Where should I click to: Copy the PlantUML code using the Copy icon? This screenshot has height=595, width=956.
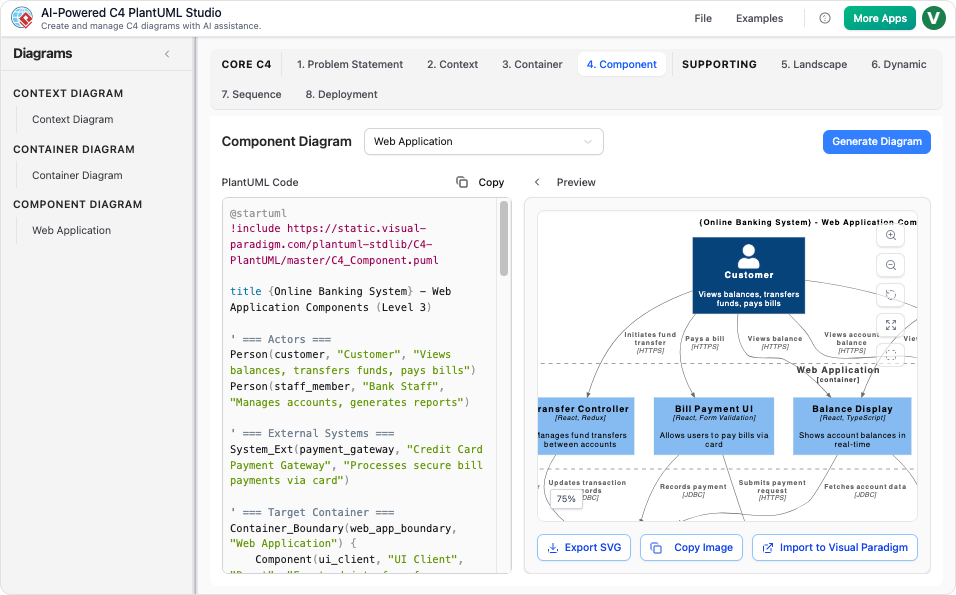[462, 182]
